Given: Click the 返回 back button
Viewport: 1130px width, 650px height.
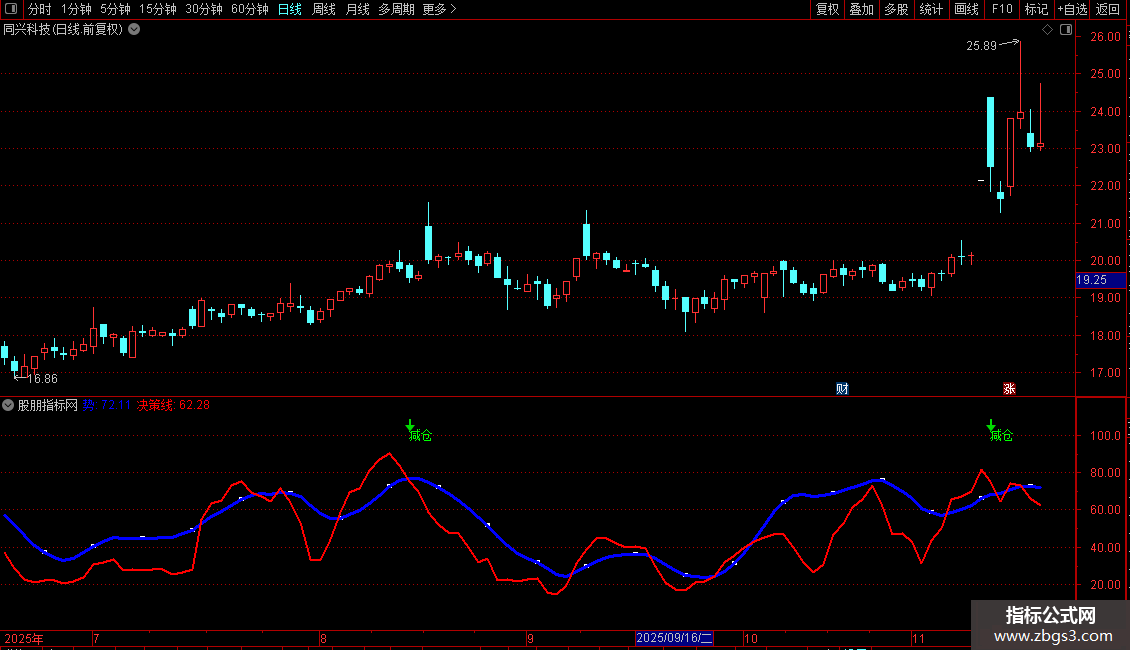Looking at the screenshot, I should tap(1108, 9).
